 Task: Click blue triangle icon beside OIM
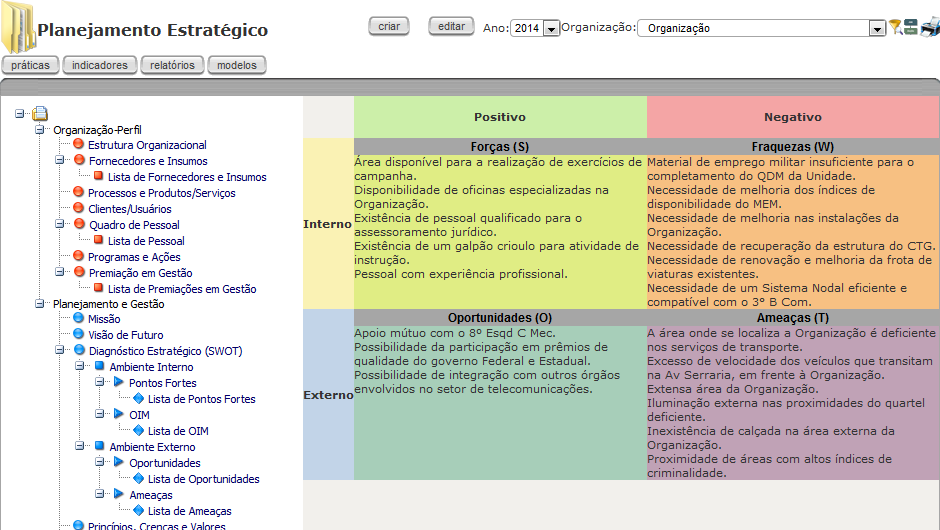click(x=119, y=414)
